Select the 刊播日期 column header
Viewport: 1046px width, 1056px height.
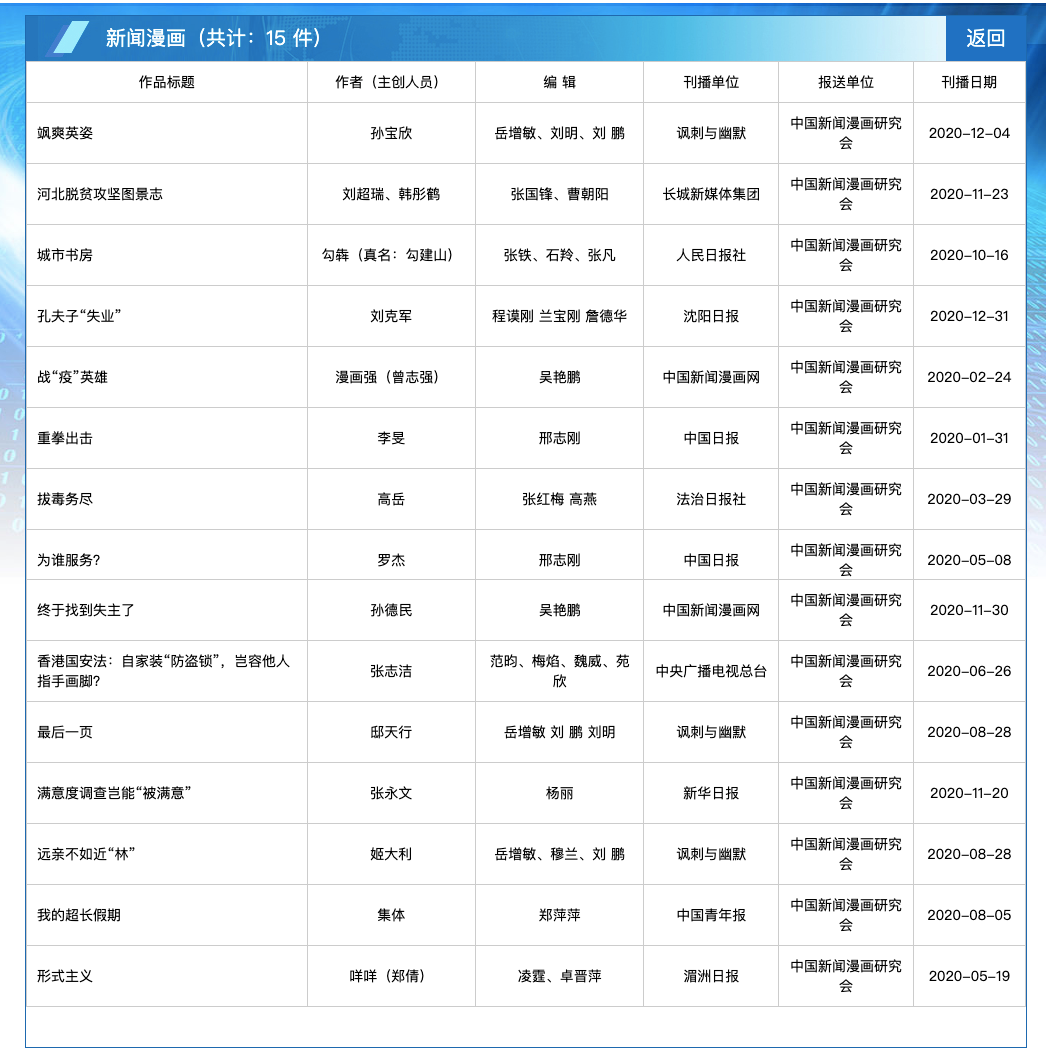[969, 82]
